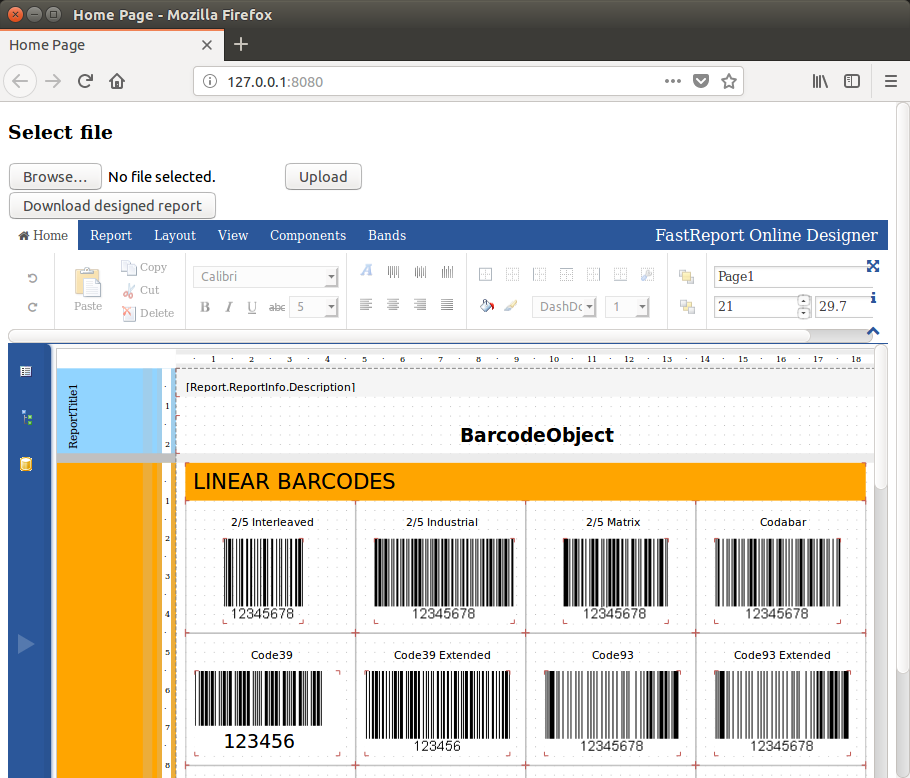This screenshot has width=910, height=778.
Task: Click the Paste clipboard icon
Action: tap(88, 283)
